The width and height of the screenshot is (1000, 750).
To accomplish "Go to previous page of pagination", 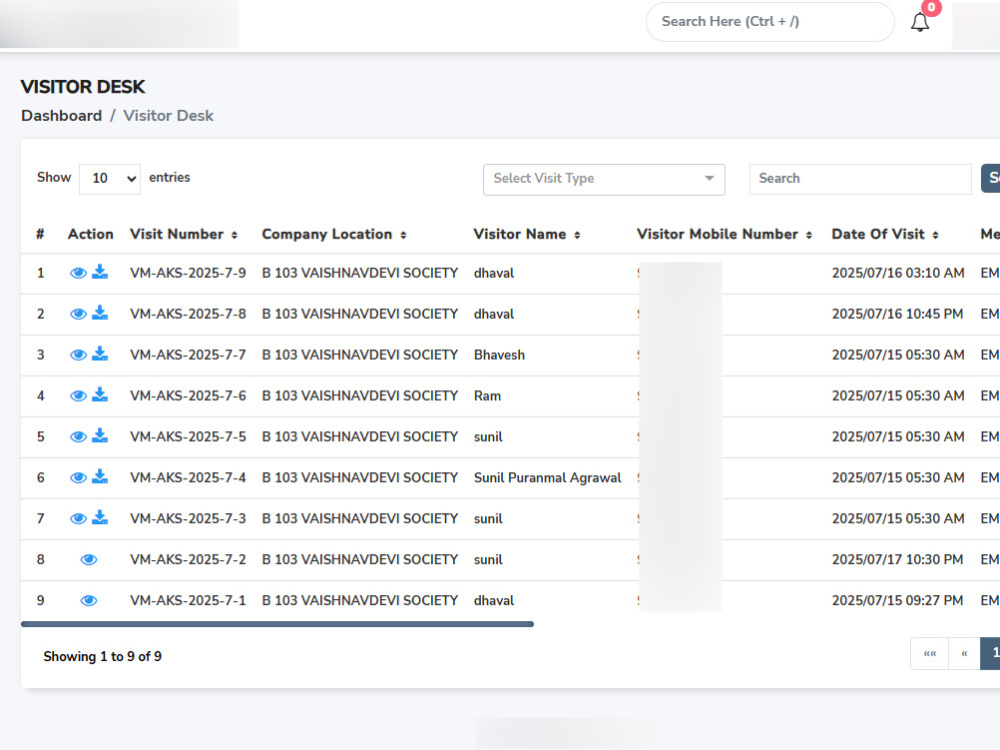I will [964, 654].
